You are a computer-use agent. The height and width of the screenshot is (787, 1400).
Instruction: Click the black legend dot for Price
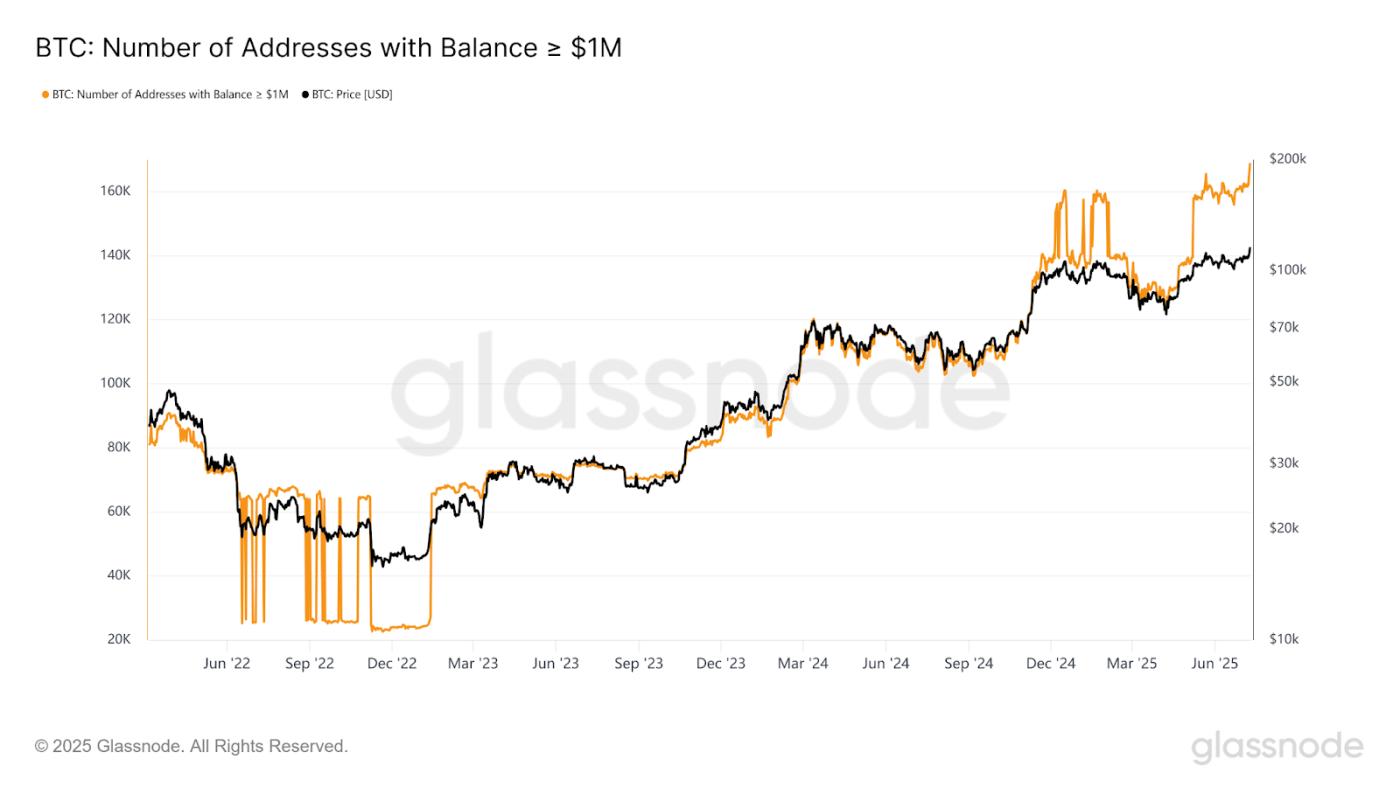click(305, 94)
